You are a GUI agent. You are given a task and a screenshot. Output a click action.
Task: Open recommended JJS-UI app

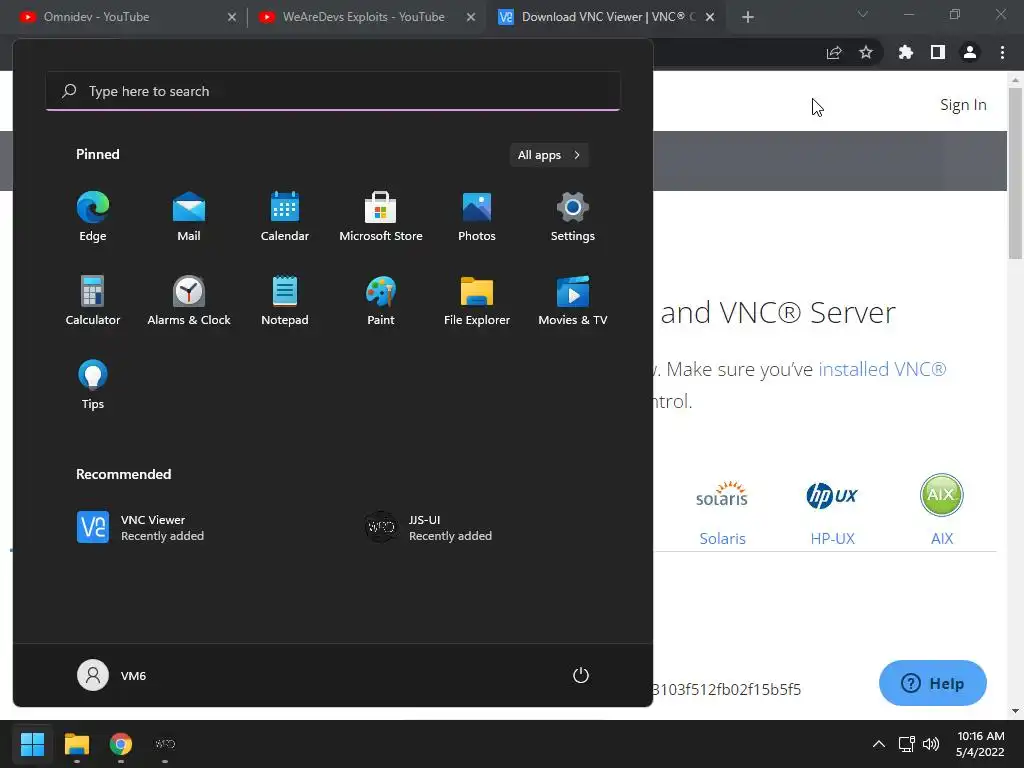click(428, 527)
